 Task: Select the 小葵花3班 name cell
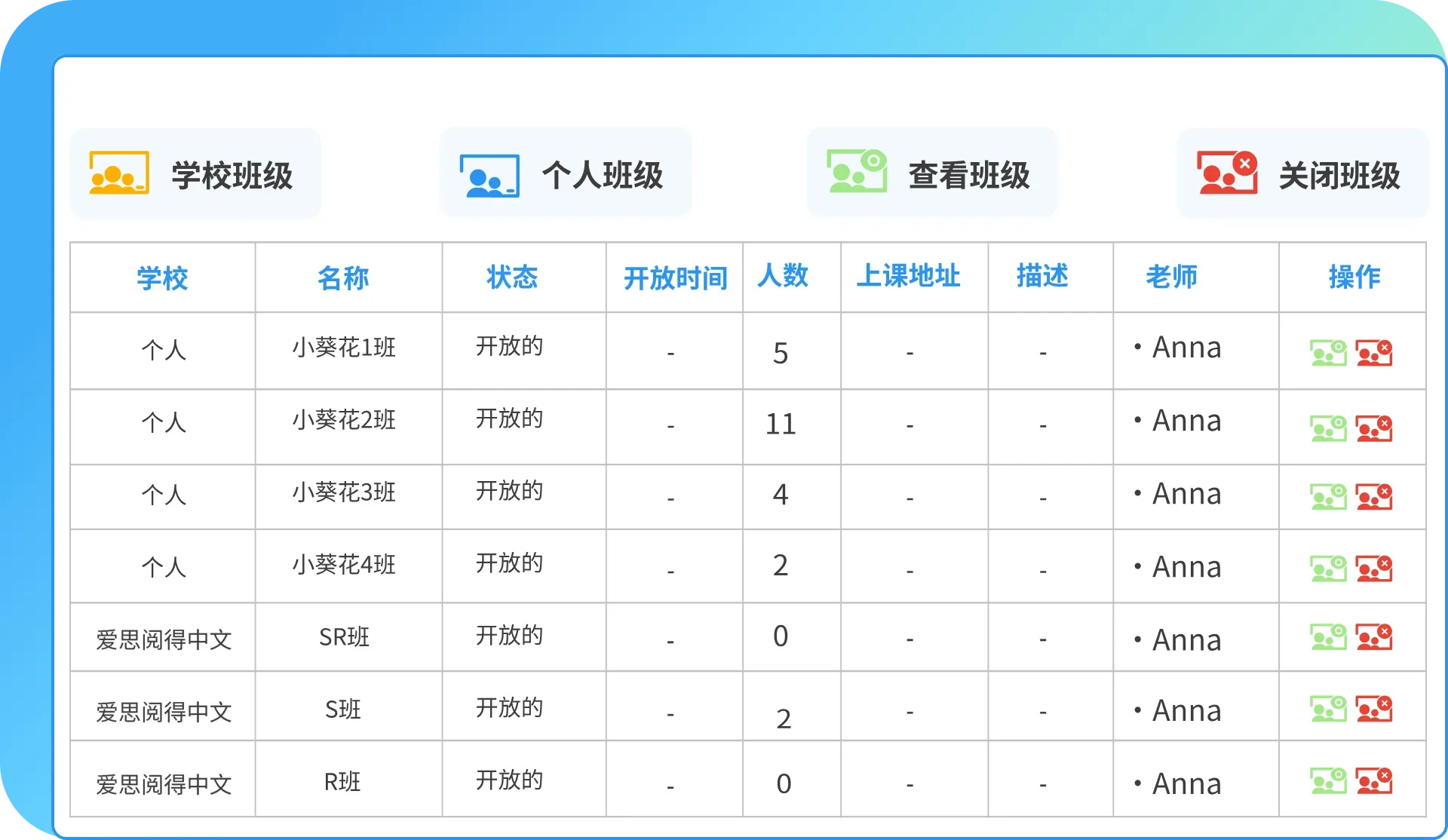(344, 492)
